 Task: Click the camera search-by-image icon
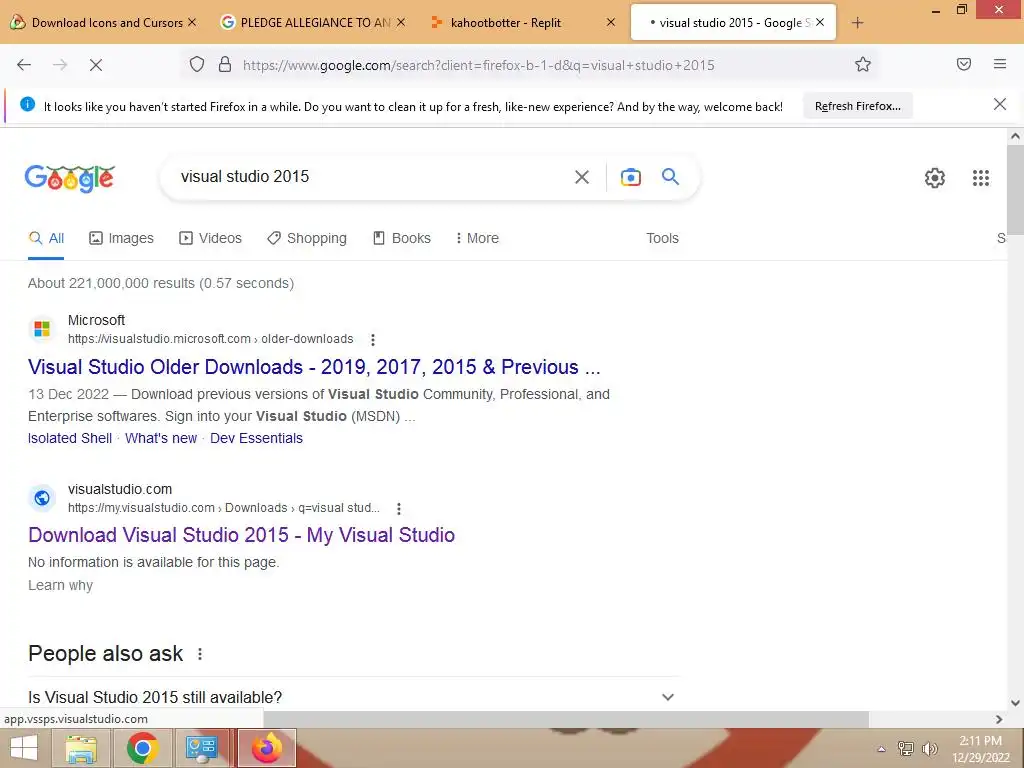point(630,177)
